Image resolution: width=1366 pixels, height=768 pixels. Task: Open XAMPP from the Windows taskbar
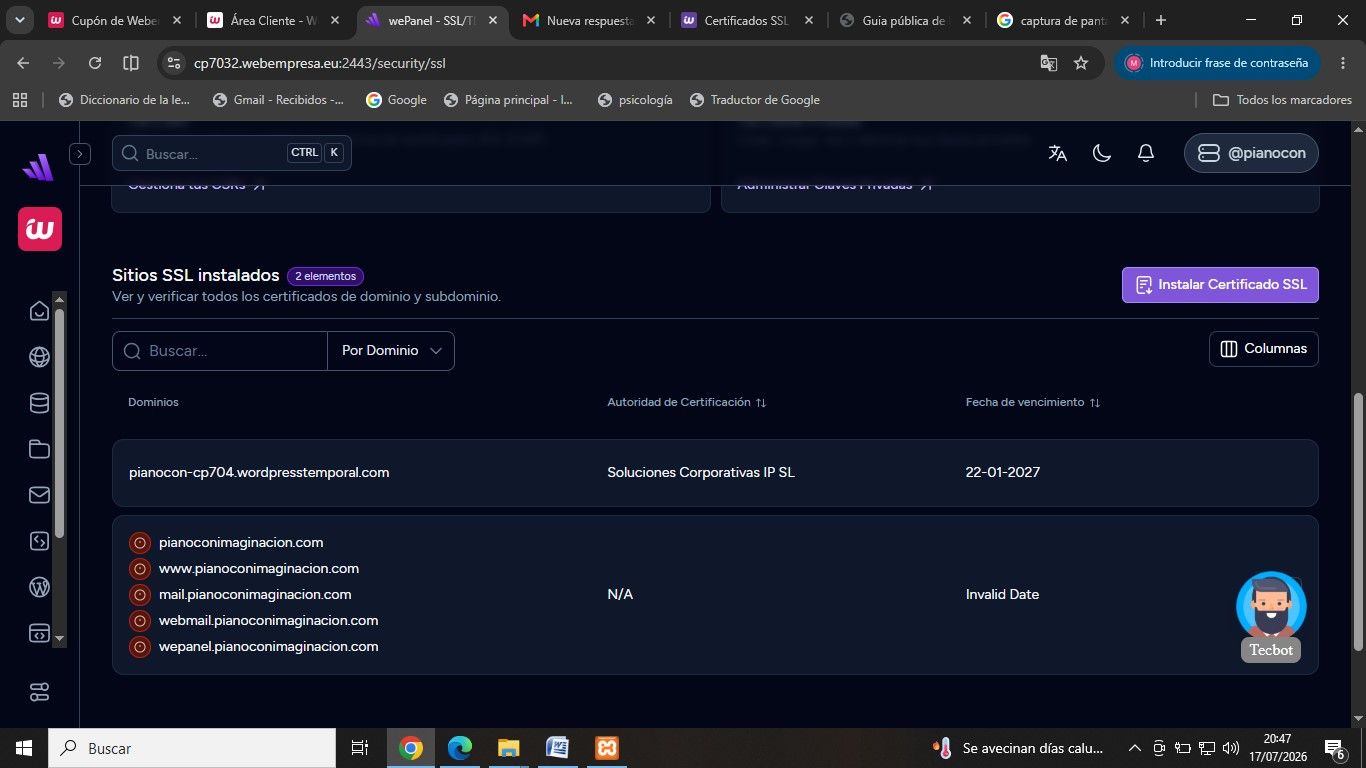point(606,748)
